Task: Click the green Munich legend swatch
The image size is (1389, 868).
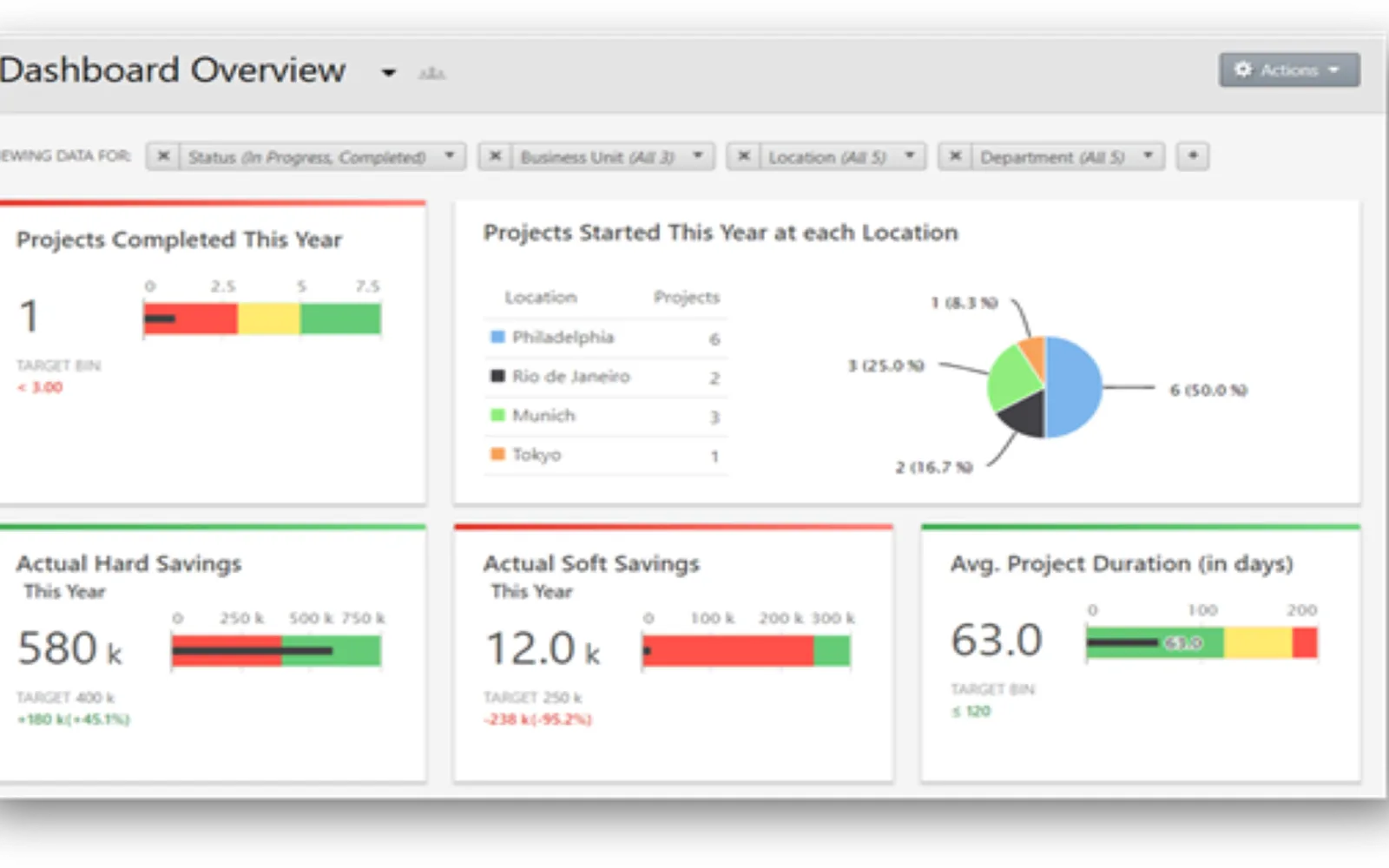Action: [x=497, y=415]
